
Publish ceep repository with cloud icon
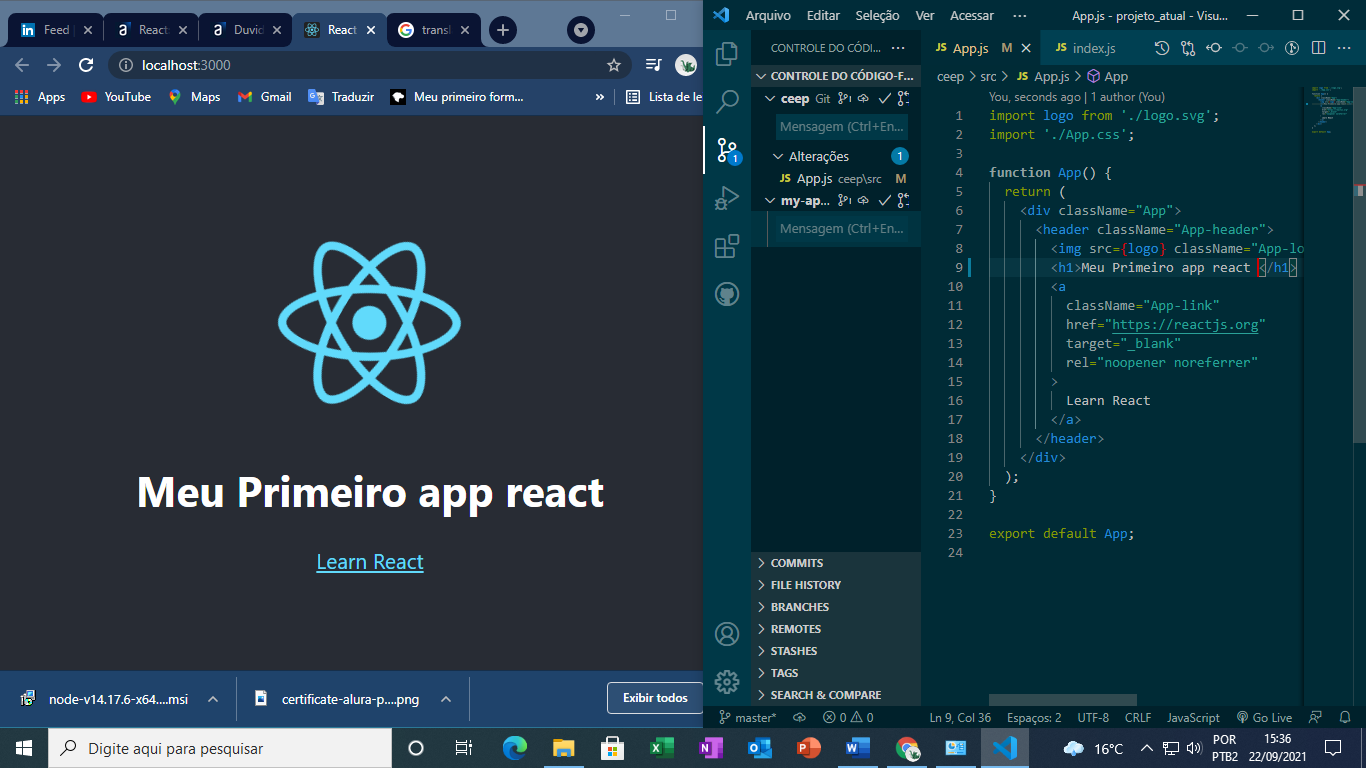(x=864, y=98)
